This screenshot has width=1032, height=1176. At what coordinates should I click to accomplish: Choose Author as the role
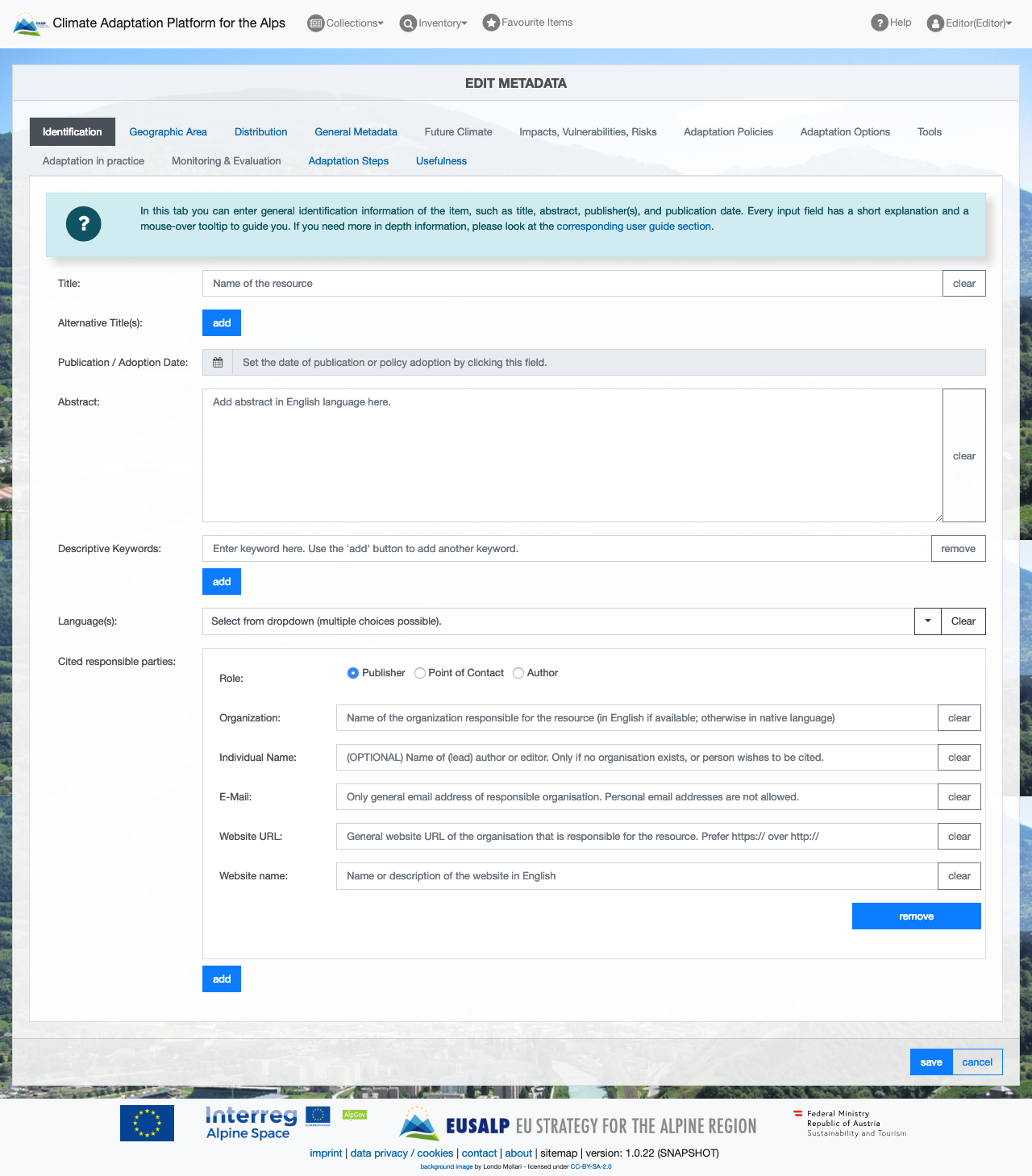click(518, 672)
